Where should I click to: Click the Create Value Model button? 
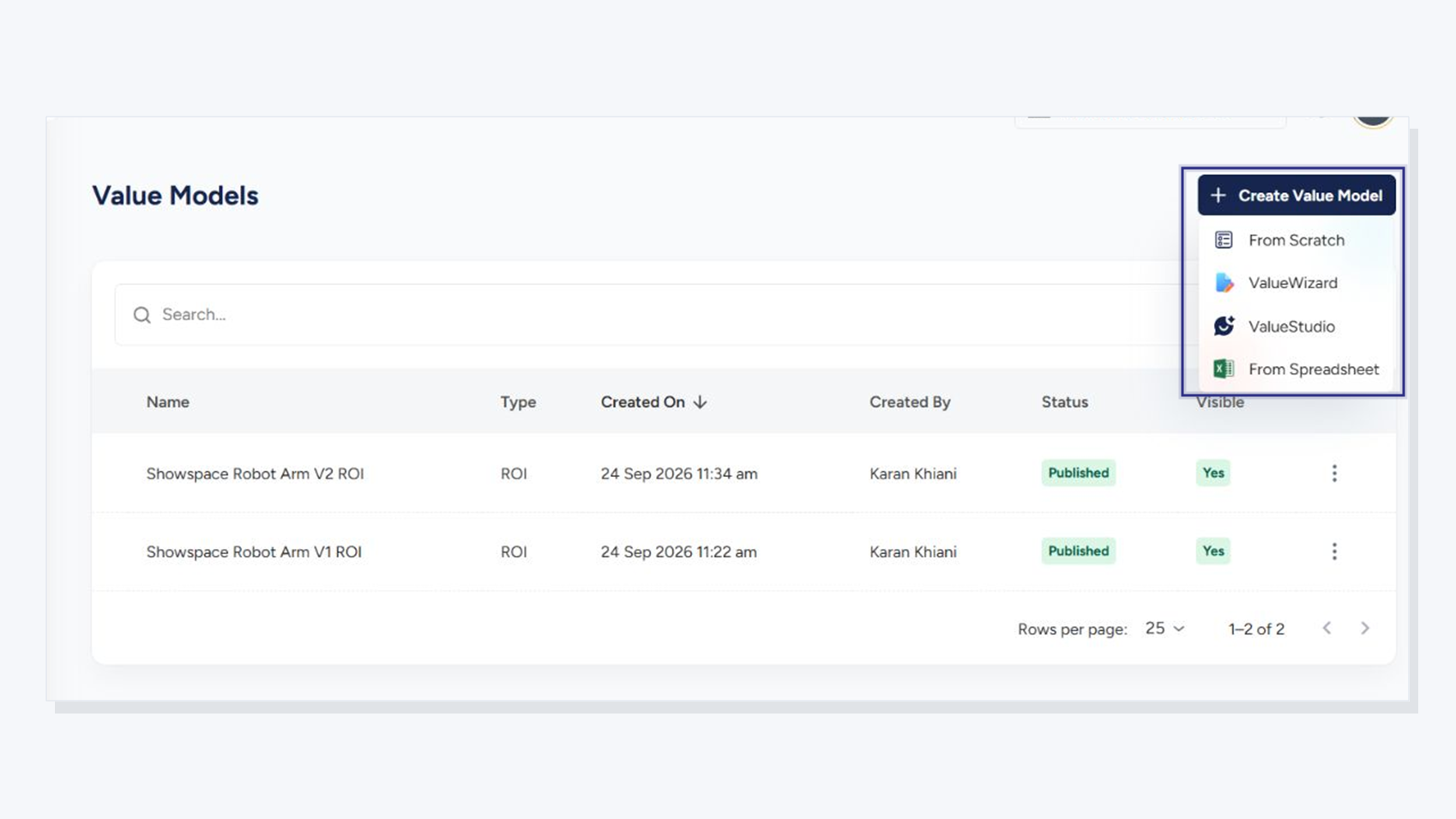pyautogui.click(x=1297, y=196)
